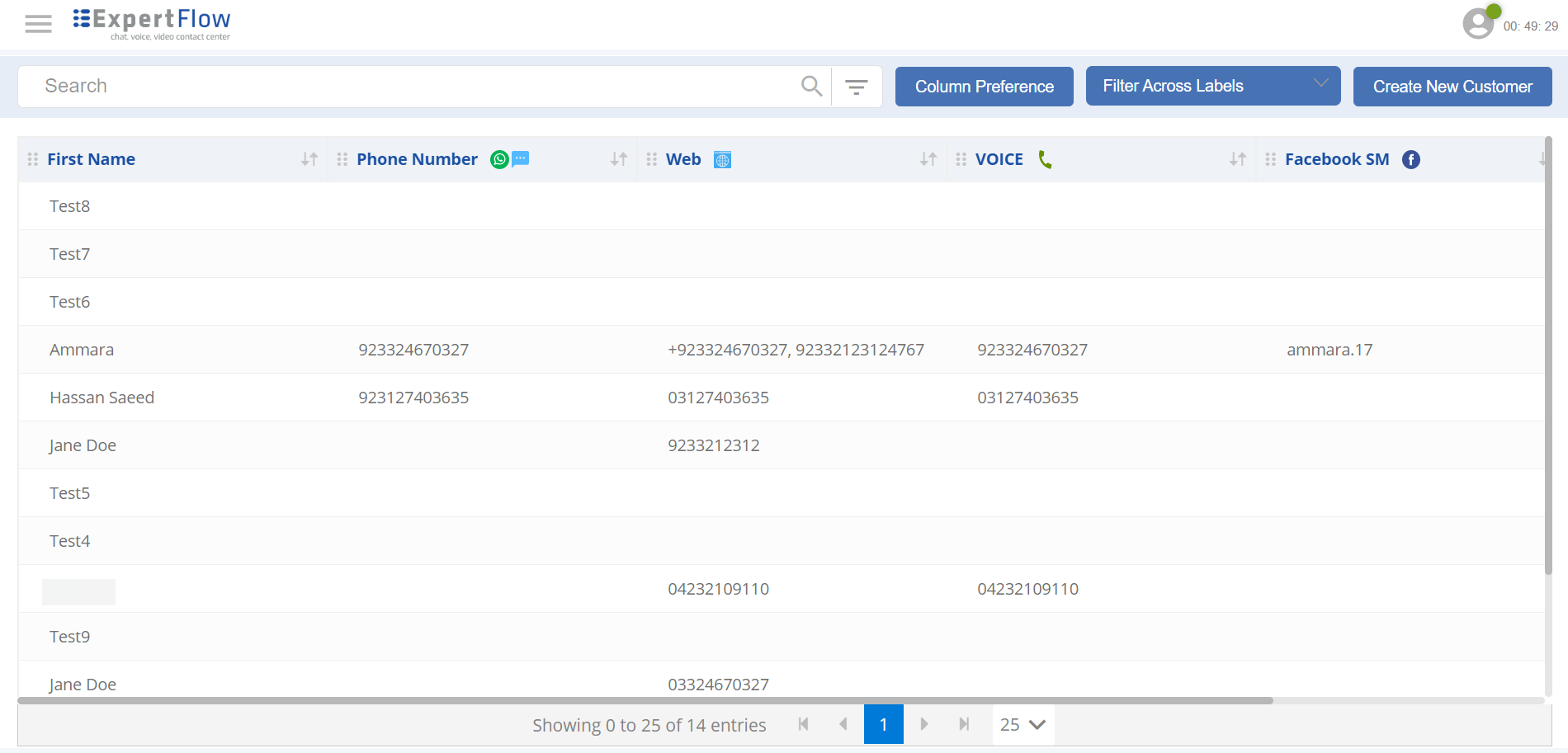This screenshot has height=753, width=1568.
Task: Sort the Web column
Action: (x=928, y=159)
